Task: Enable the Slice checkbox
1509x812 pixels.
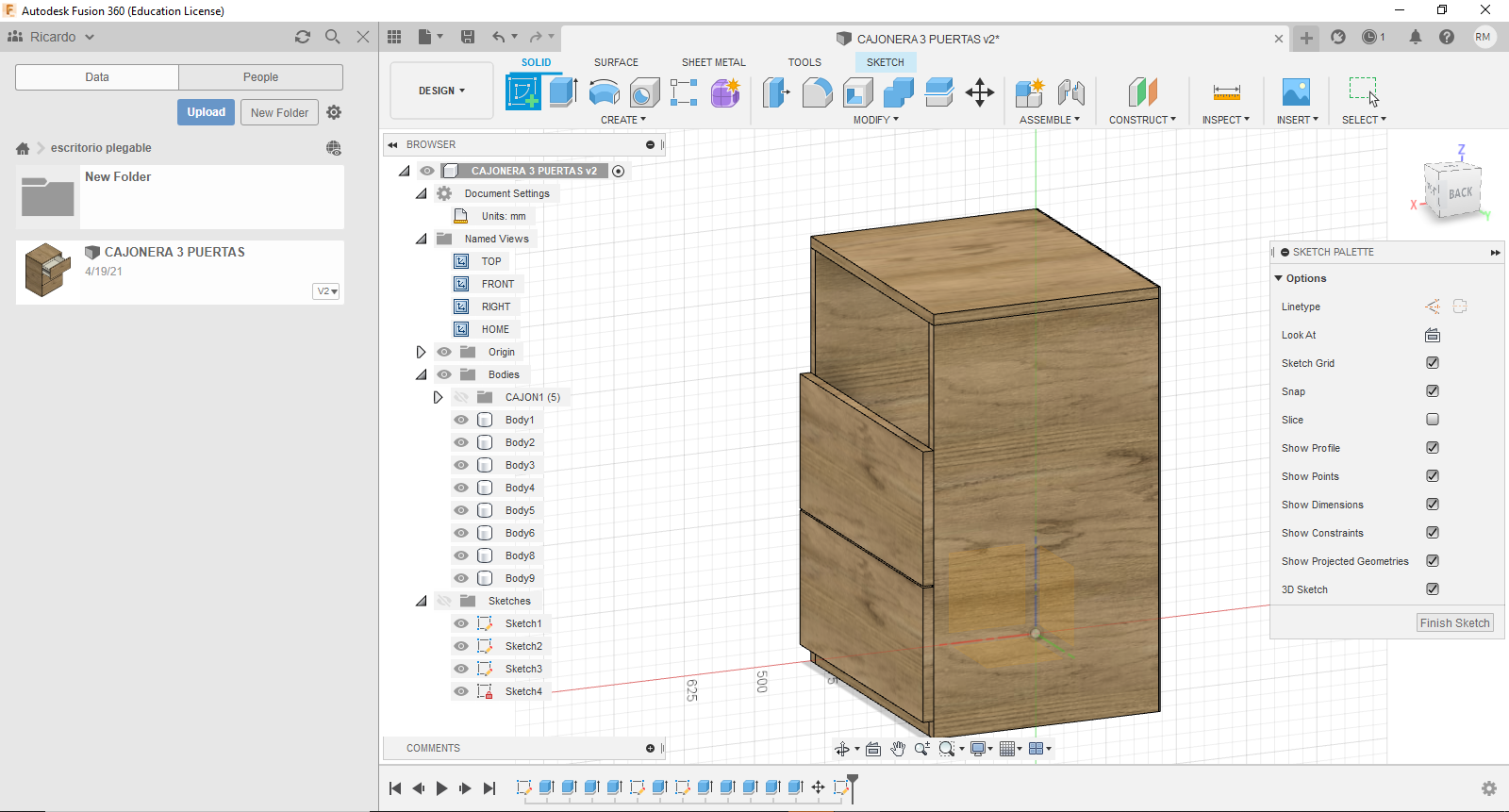Action: coord(1433,420)
